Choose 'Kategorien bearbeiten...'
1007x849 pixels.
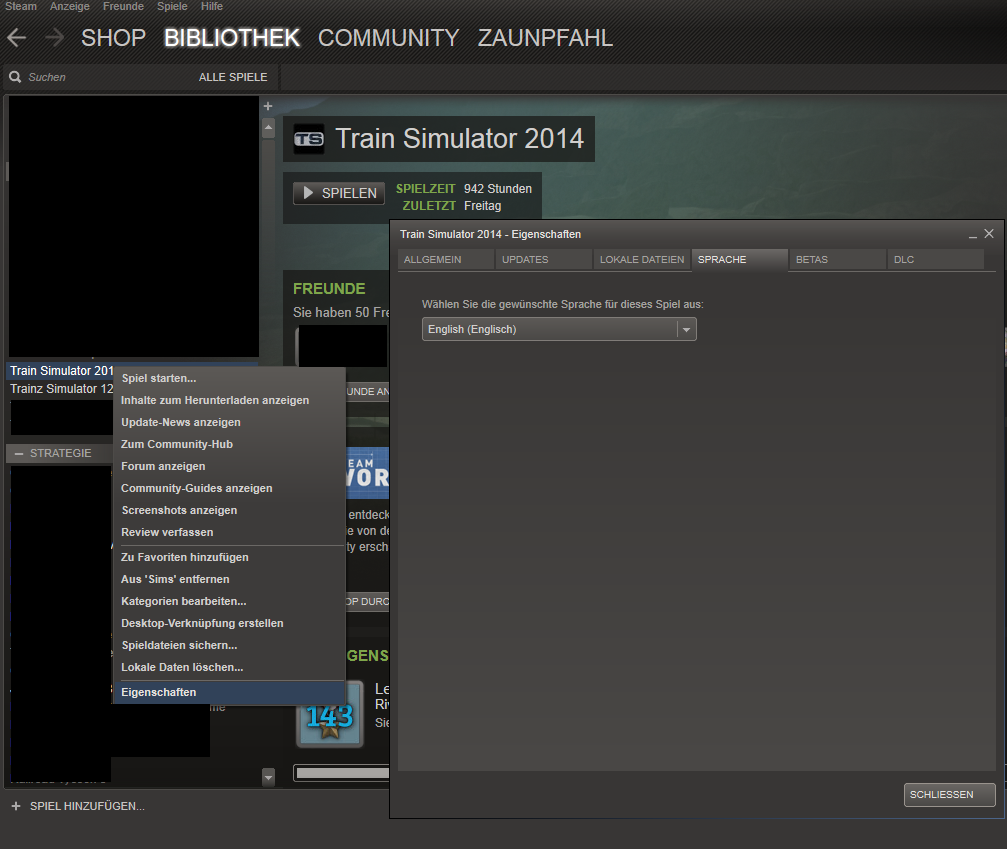[x=229, y=601]
